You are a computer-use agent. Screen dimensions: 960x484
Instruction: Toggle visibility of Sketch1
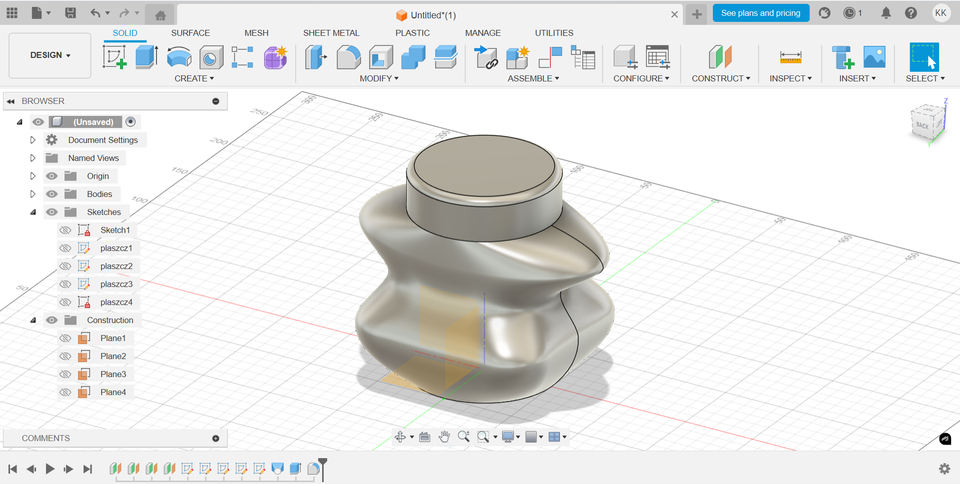[65, 230]
